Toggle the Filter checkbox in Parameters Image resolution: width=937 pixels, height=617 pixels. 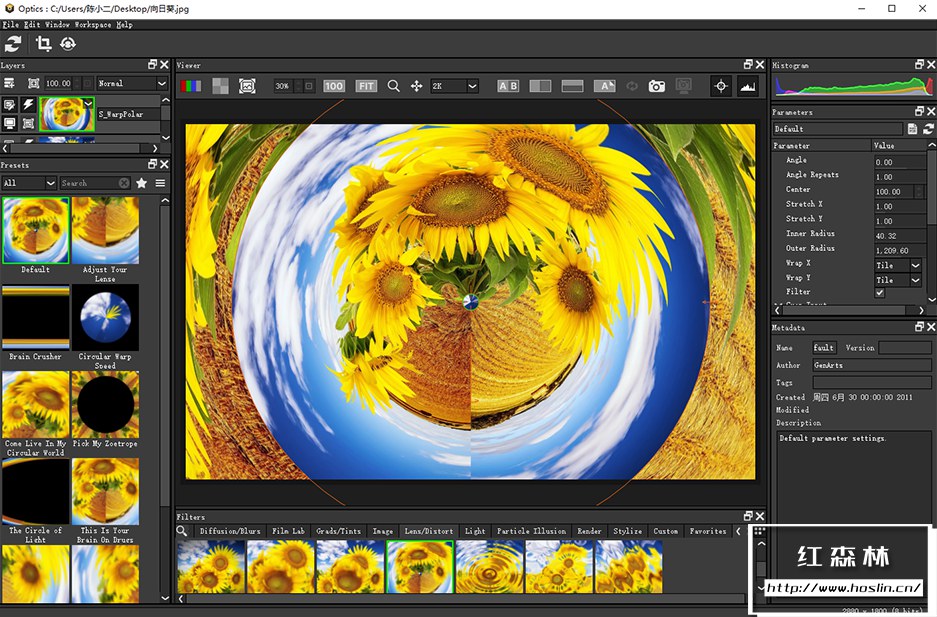pos(880,293)
